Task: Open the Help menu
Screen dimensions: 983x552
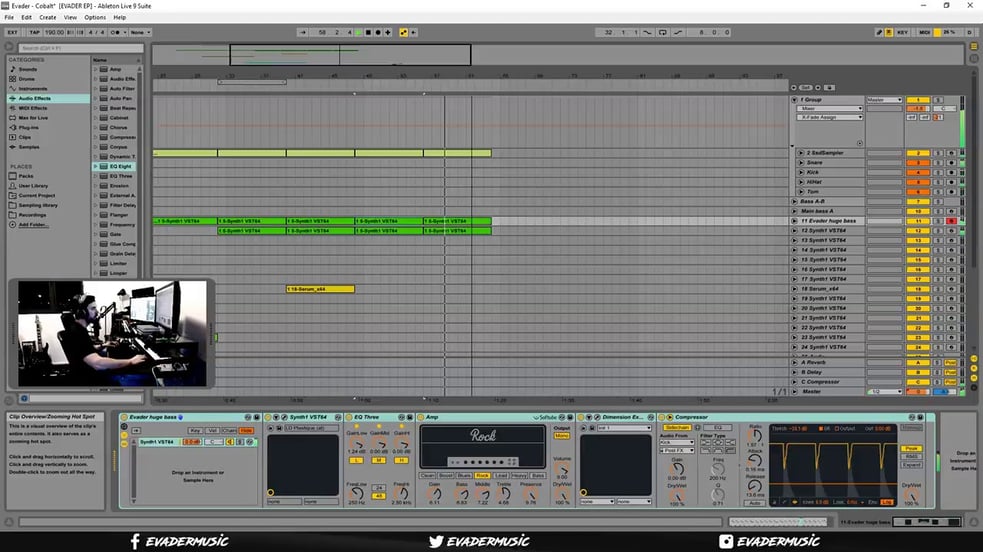Action: [120, 18]
